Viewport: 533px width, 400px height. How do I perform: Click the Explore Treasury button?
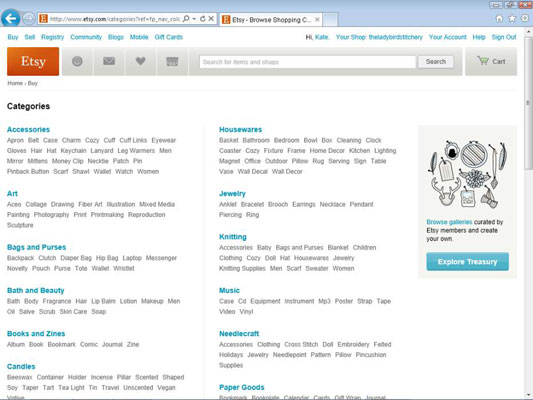click(467, 262)
